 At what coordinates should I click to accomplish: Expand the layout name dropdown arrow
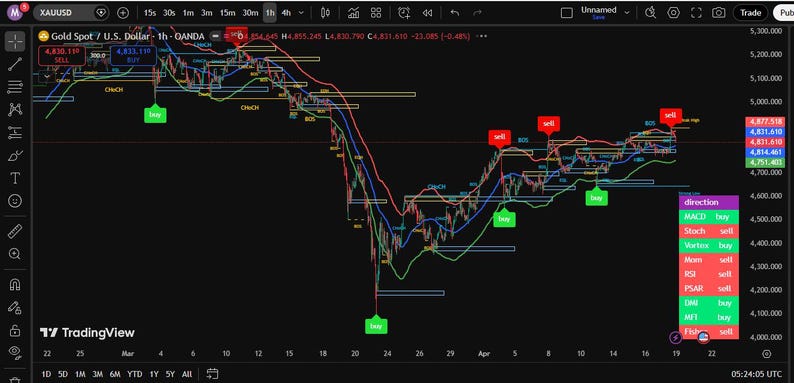[627, 13]
